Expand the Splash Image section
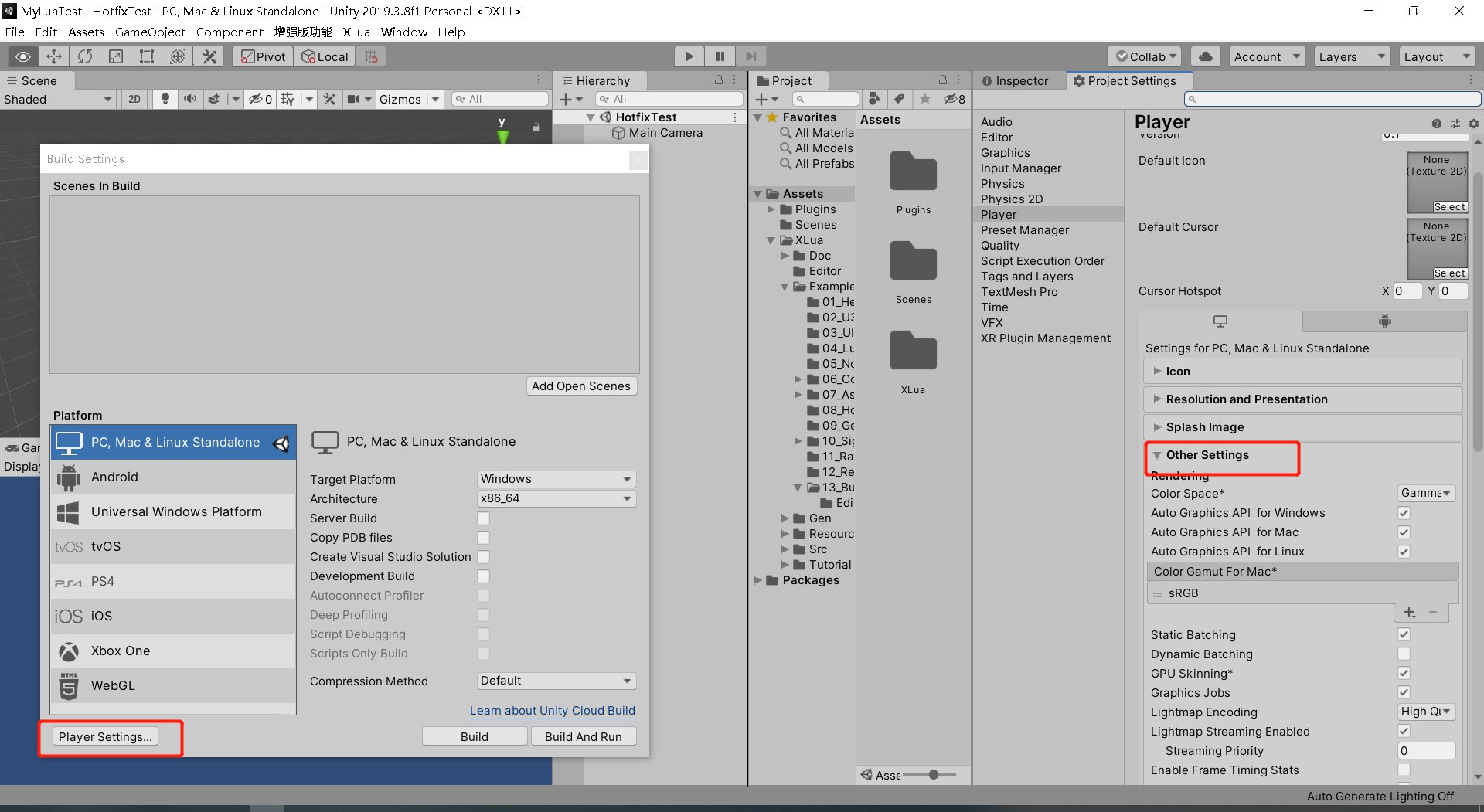 tap(1303, 427)
